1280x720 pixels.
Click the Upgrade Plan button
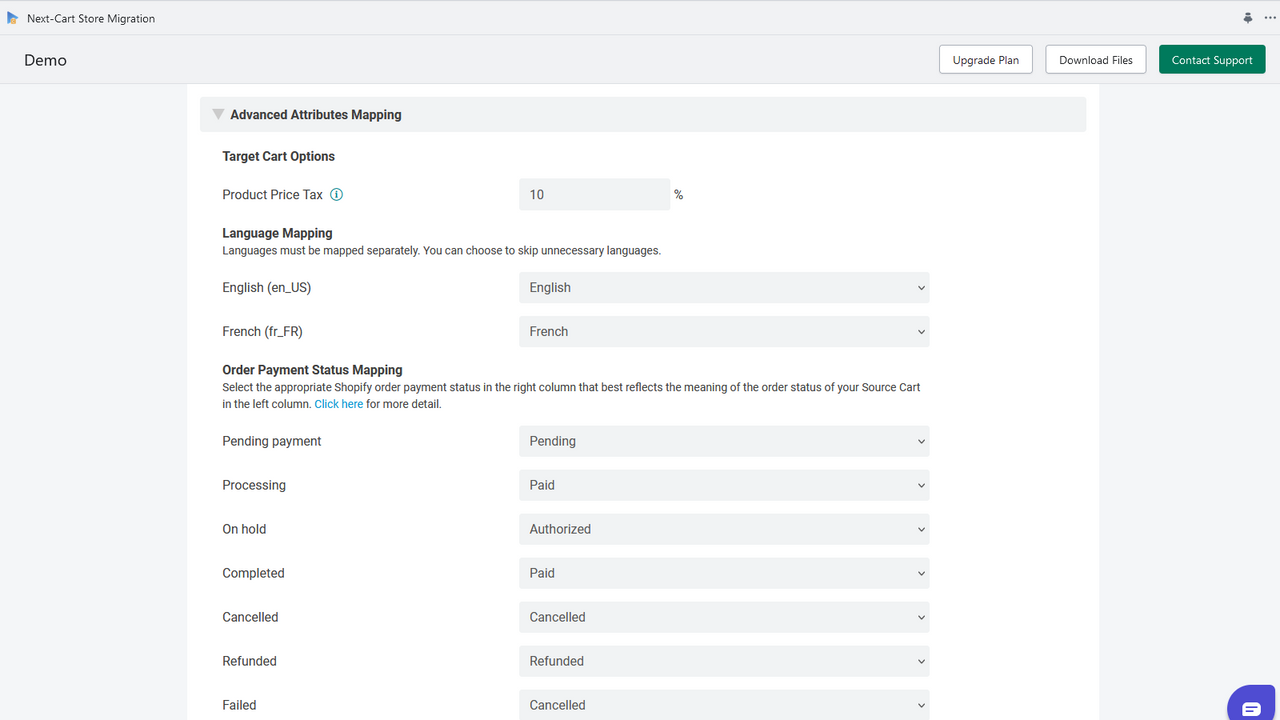(985, 59)
